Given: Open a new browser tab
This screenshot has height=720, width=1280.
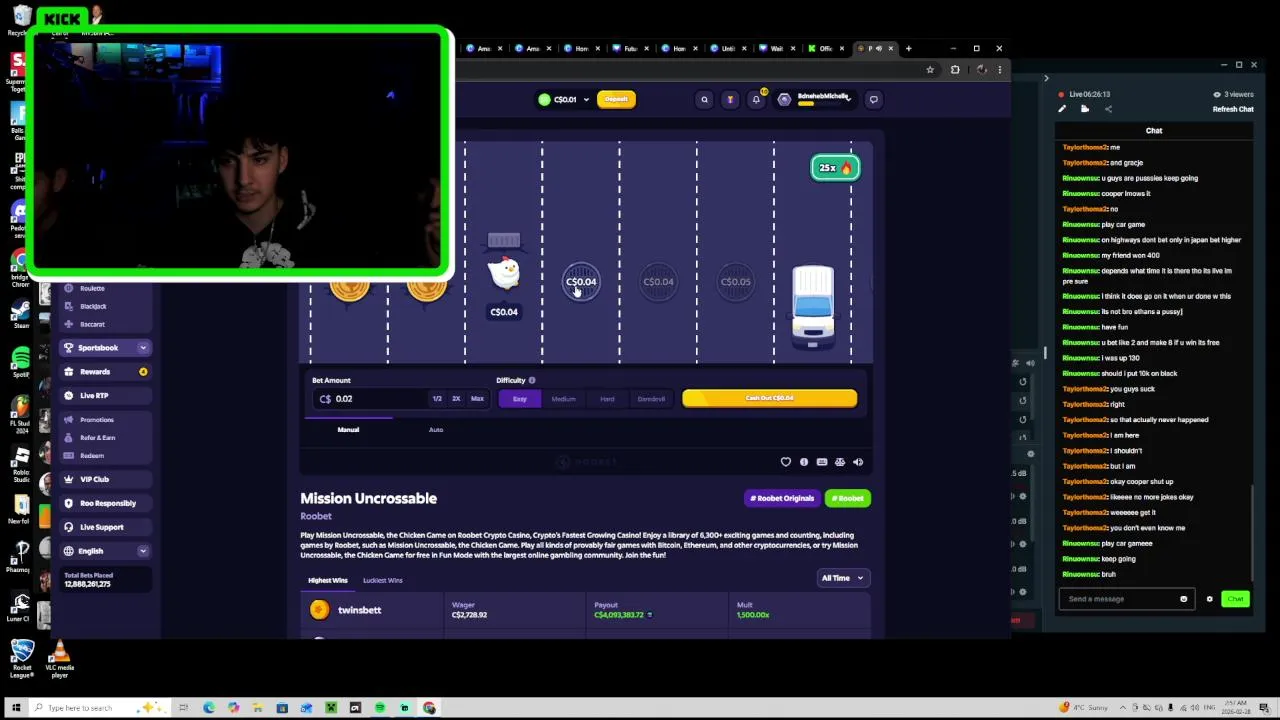Looking at the screenshot, I should [908, 48].
